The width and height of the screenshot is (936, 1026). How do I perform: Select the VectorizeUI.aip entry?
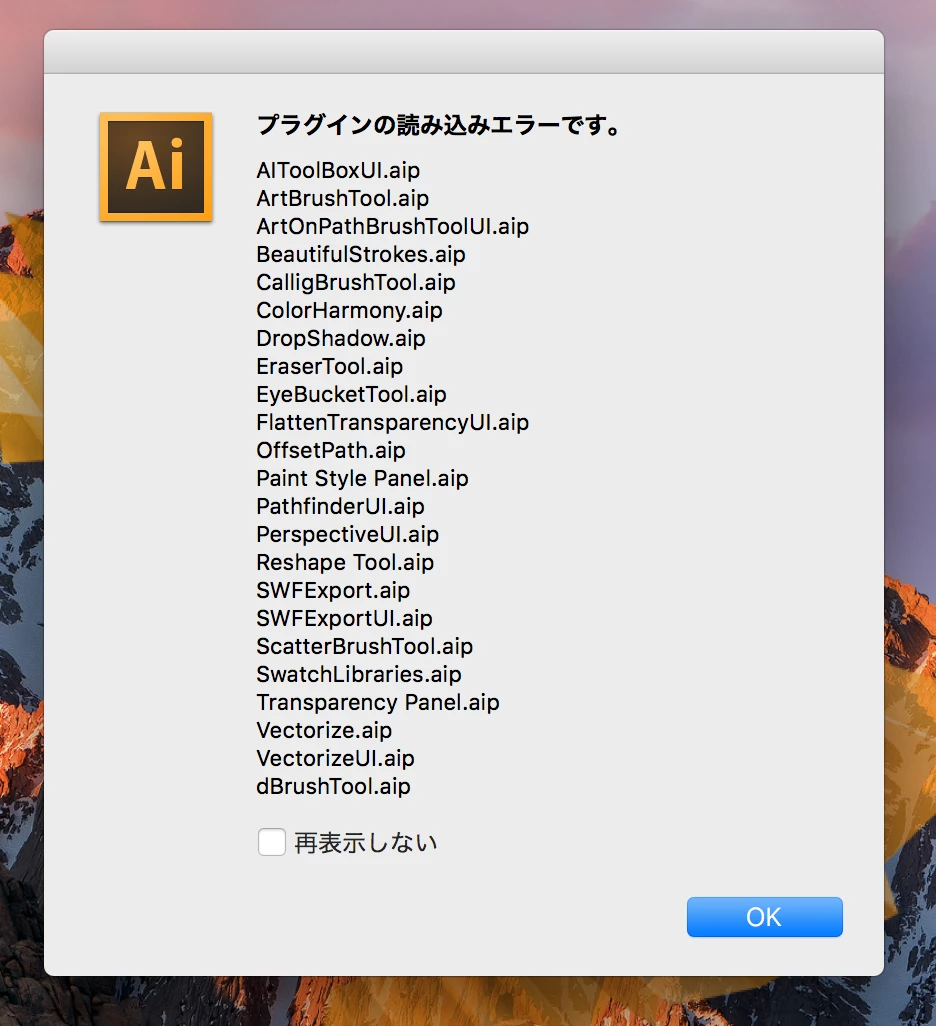pos(335,758)
